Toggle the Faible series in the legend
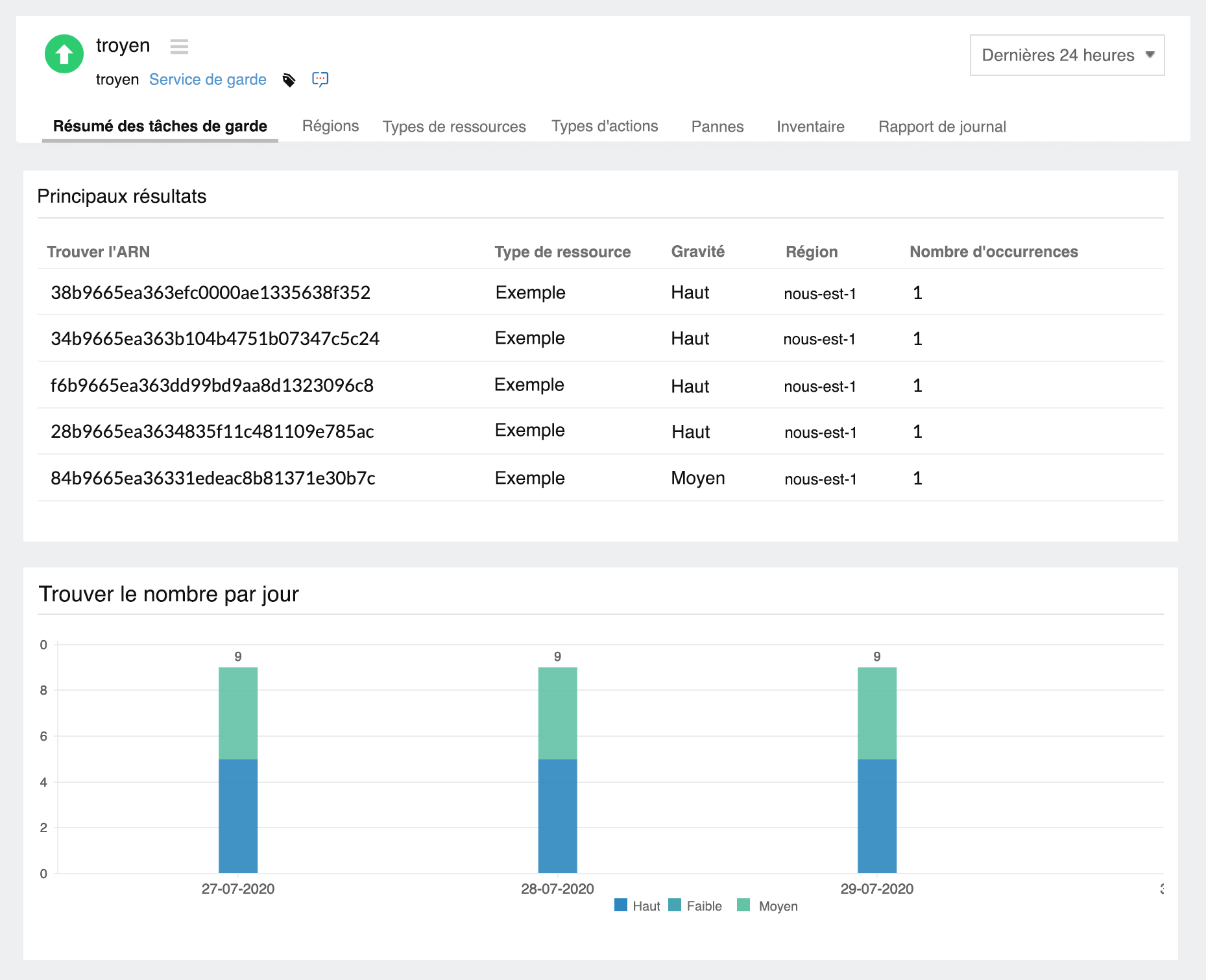 (x=704, y=905)
